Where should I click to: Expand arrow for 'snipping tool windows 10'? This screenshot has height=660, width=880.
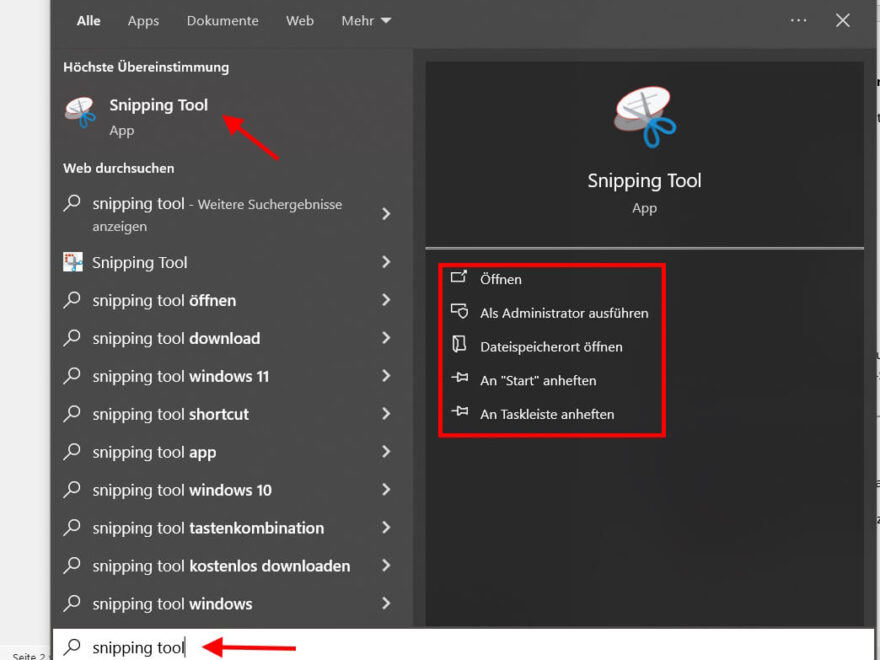386,489
